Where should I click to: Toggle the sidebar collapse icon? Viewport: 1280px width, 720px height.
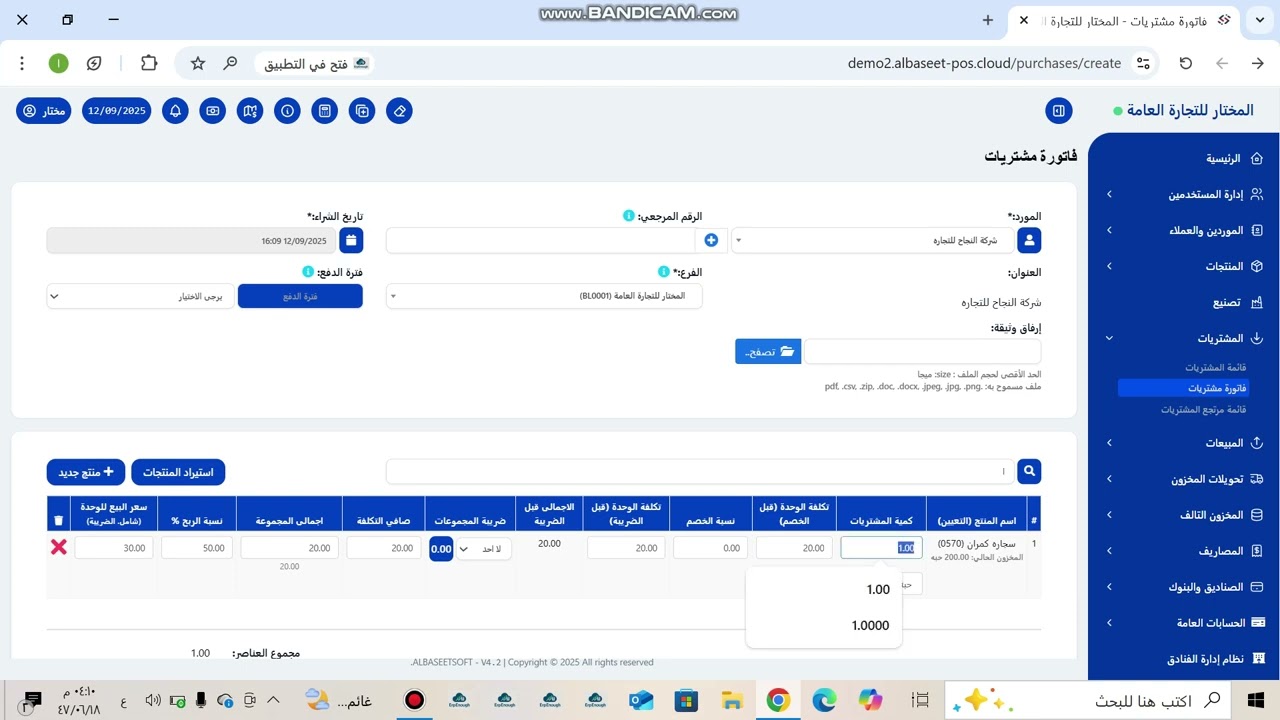[1058, 111]
